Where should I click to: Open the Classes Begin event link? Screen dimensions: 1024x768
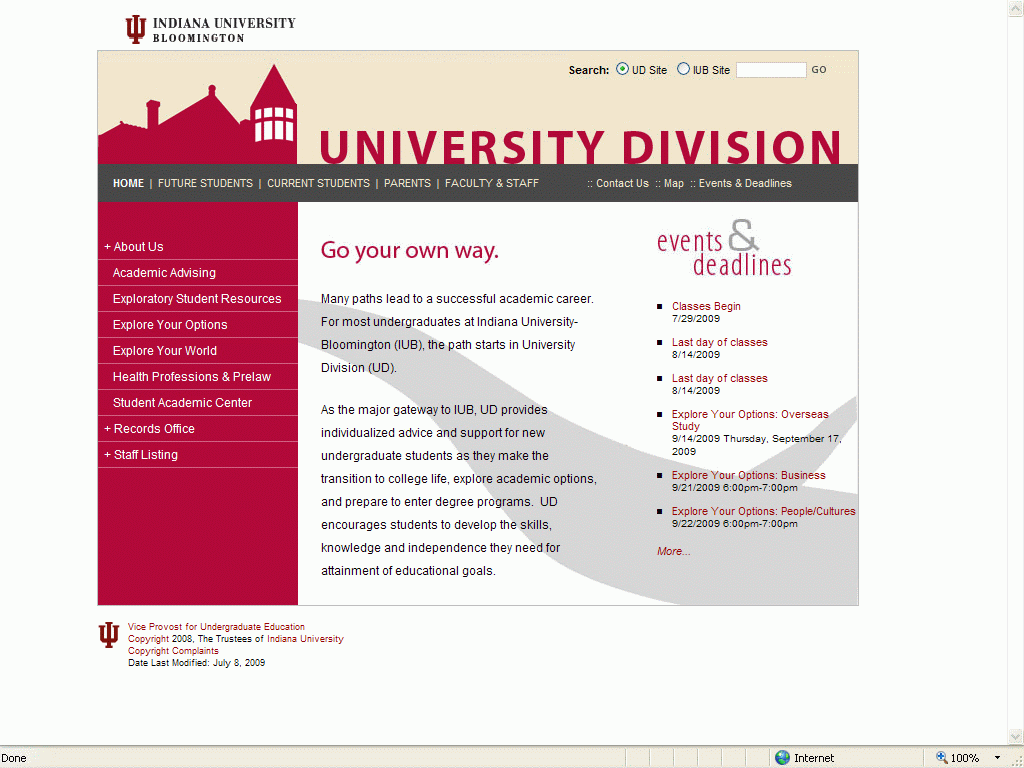706,306
